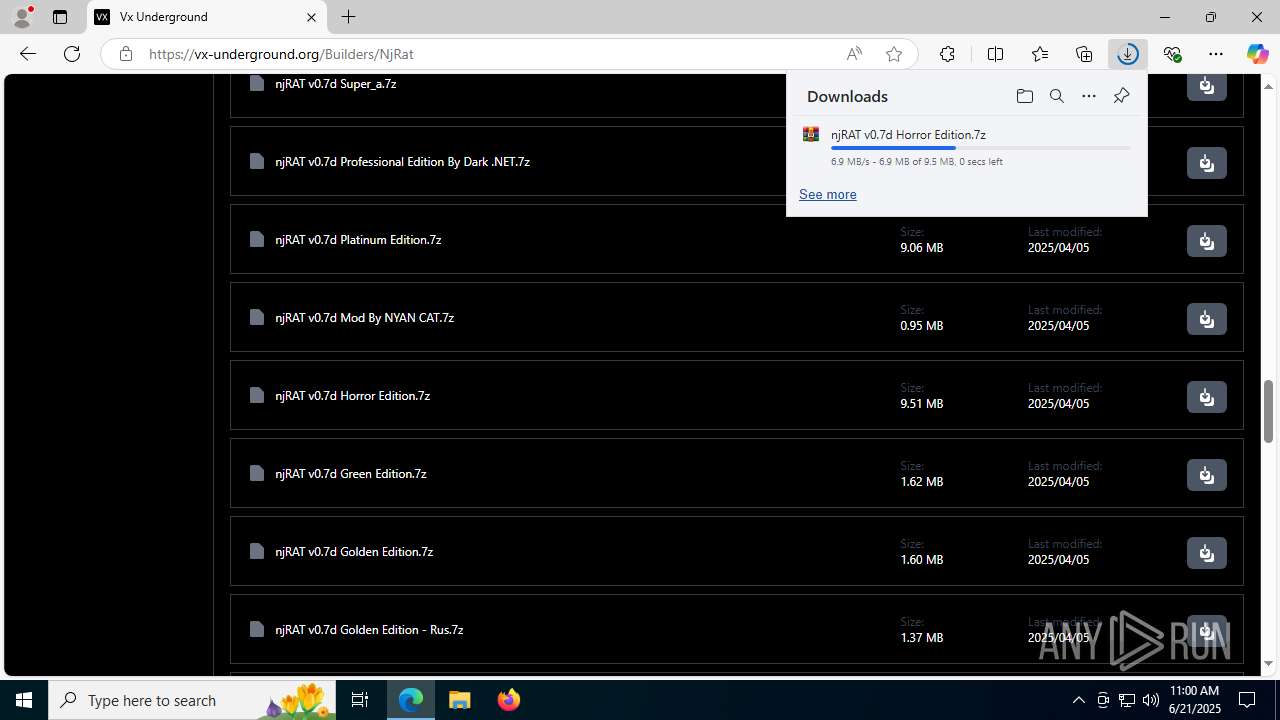Search downloads magnifier icon
1280x720 pixels.
(1057, 96)
